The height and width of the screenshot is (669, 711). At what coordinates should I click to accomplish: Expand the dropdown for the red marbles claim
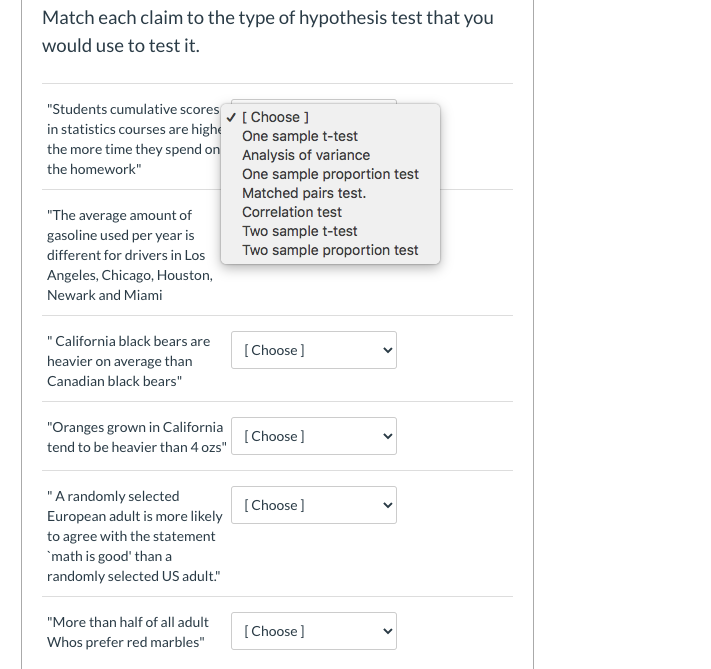click(x=313, y=631)
